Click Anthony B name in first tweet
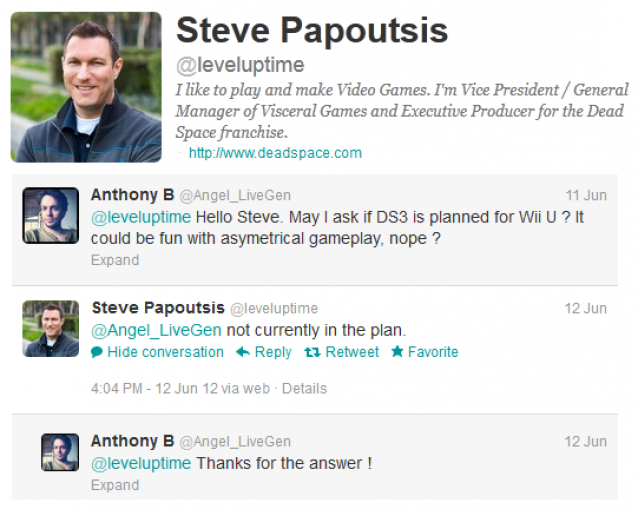 click(x=132, y=195)
